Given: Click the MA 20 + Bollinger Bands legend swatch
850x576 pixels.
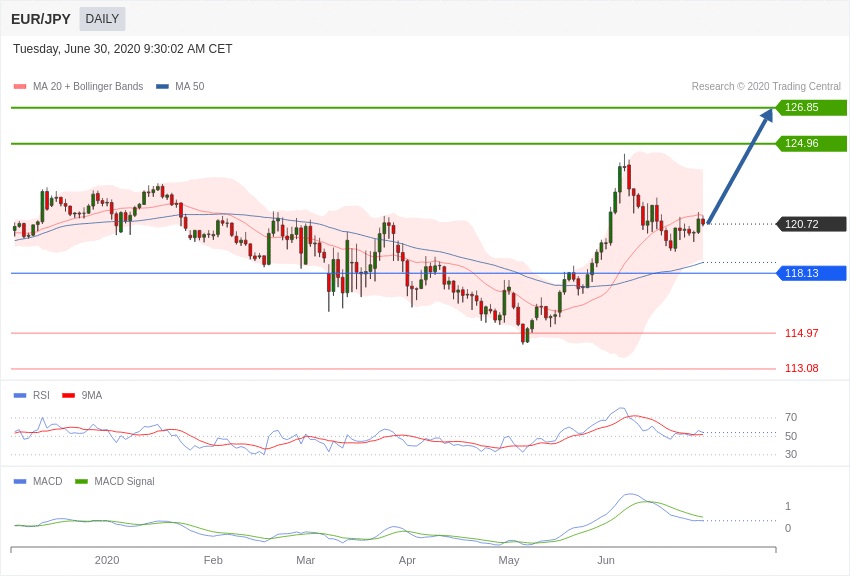Looking at the screenshot, I should [20, 87].
